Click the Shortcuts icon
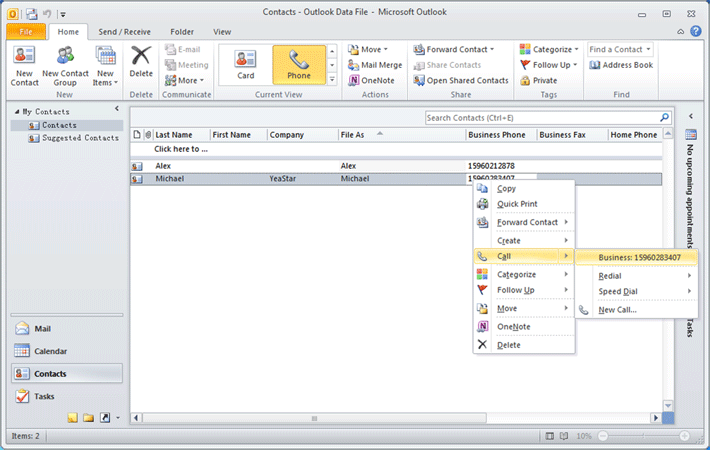Viewport: 710px width, 450px height. pyautogui.click(x=105, y=417)
